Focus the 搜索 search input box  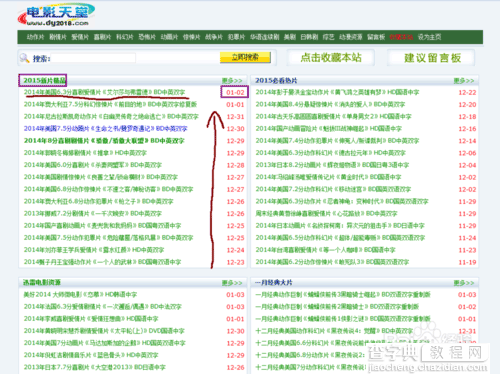pyautogui.click(x=93, y=58)
